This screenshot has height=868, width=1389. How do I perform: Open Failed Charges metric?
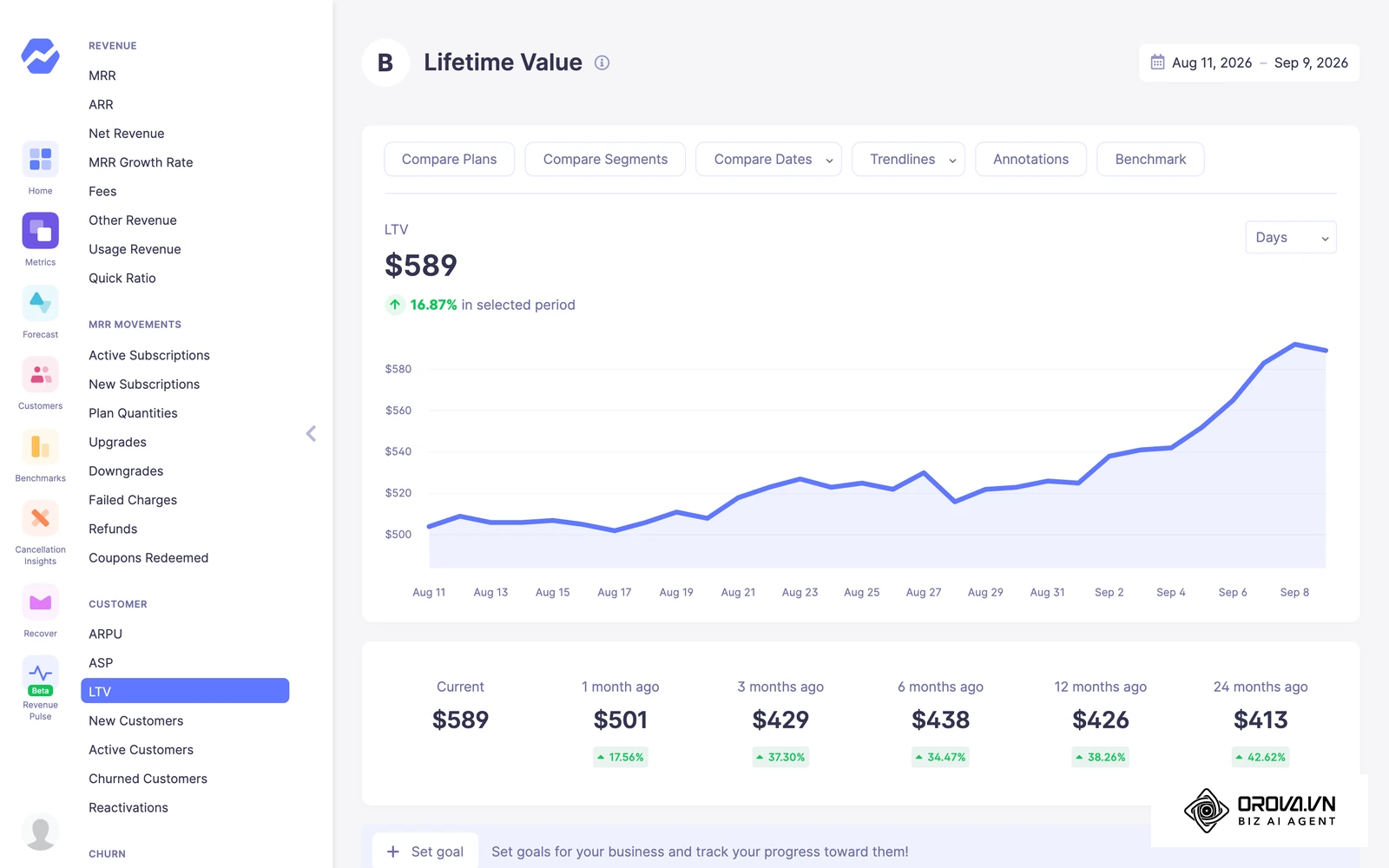pos(133,500)
